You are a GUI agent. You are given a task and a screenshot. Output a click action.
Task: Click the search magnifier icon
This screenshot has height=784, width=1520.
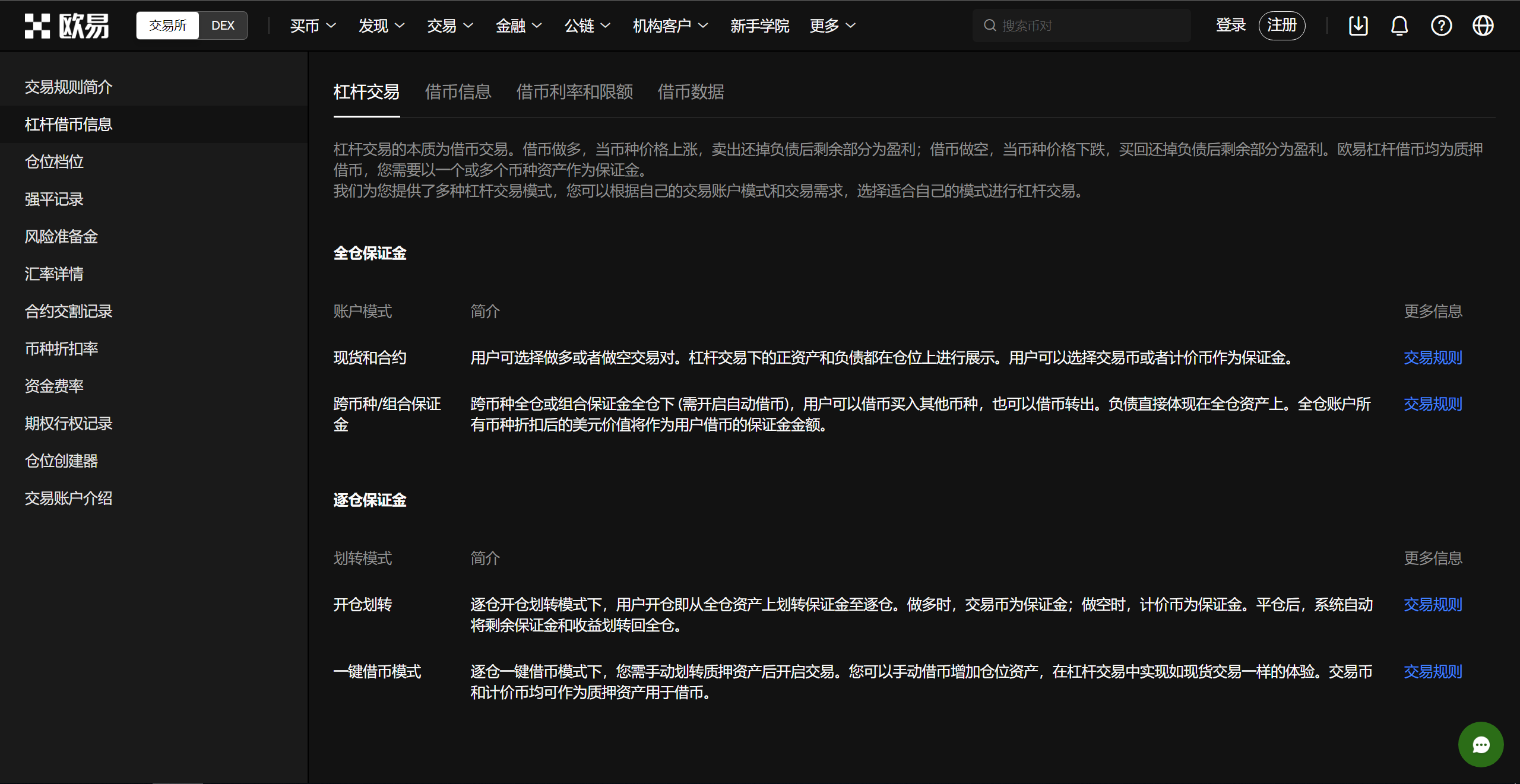pyautogui.click(x=989, y=25)
